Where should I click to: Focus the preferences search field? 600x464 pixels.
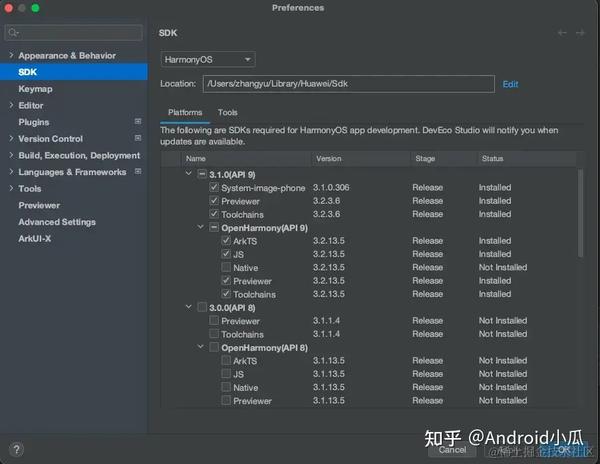click(73, 33)
